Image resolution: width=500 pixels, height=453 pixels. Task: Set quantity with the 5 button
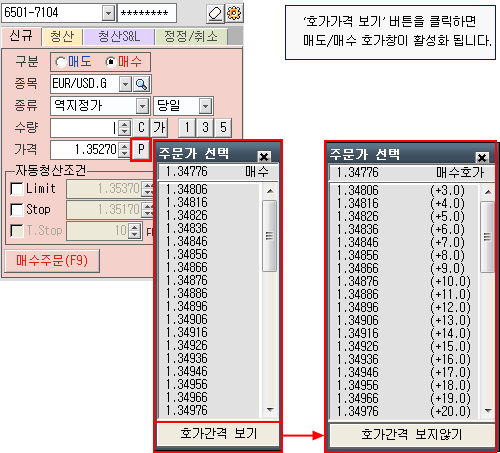(x=223, y=128)
